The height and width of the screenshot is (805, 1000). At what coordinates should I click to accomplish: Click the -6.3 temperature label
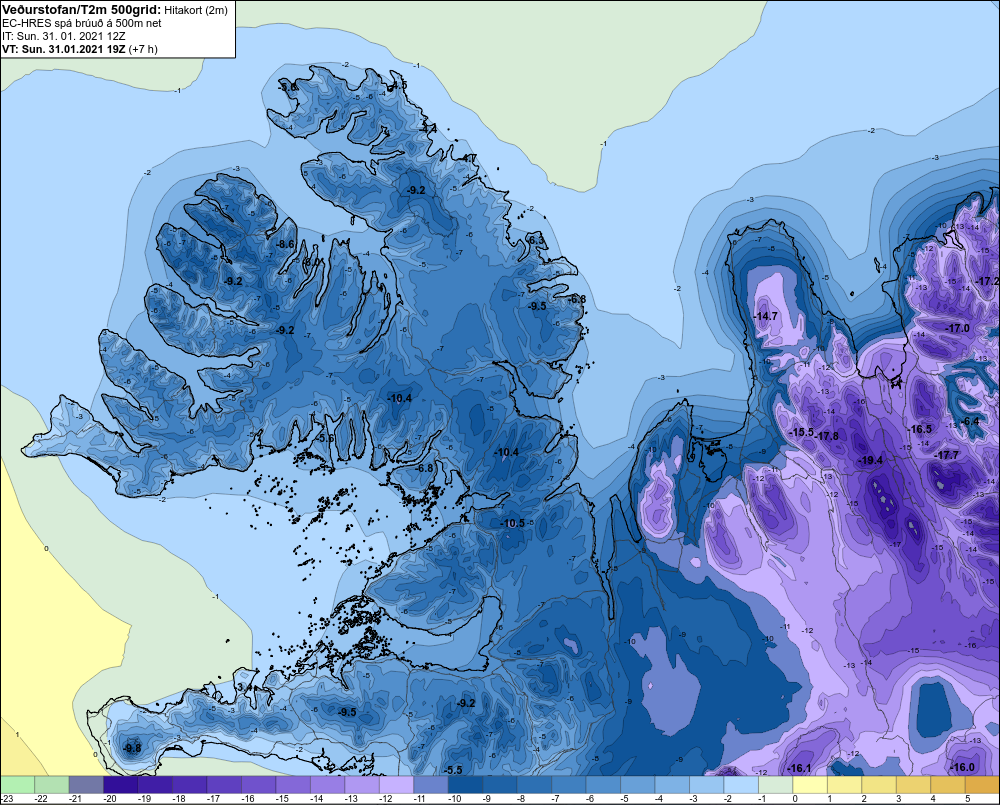pos(537,240)
